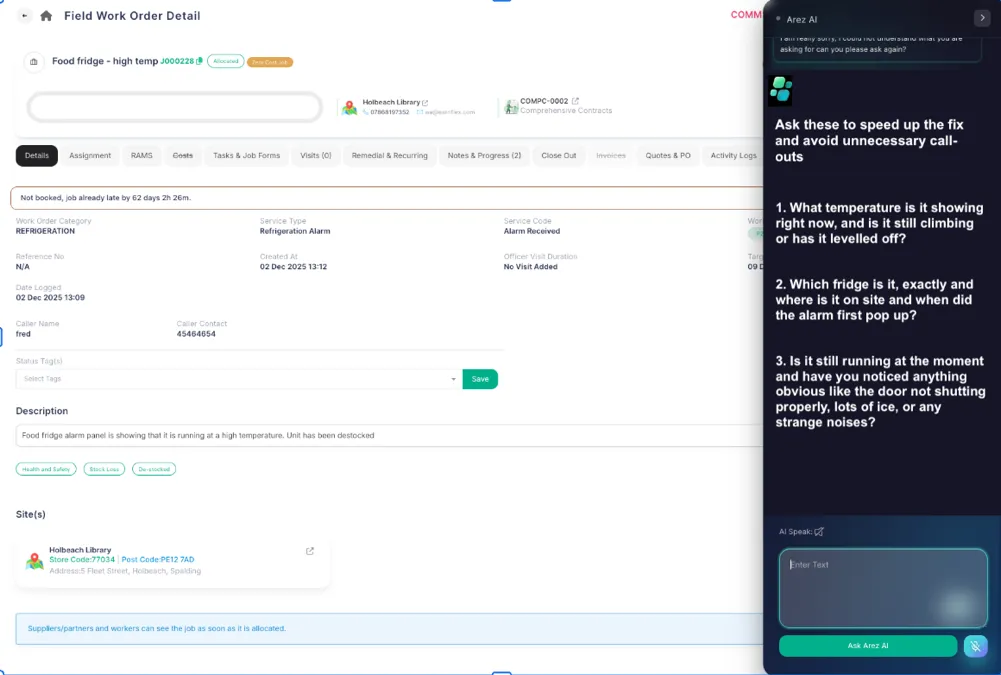Open site card external link icon

click(310, 551)
